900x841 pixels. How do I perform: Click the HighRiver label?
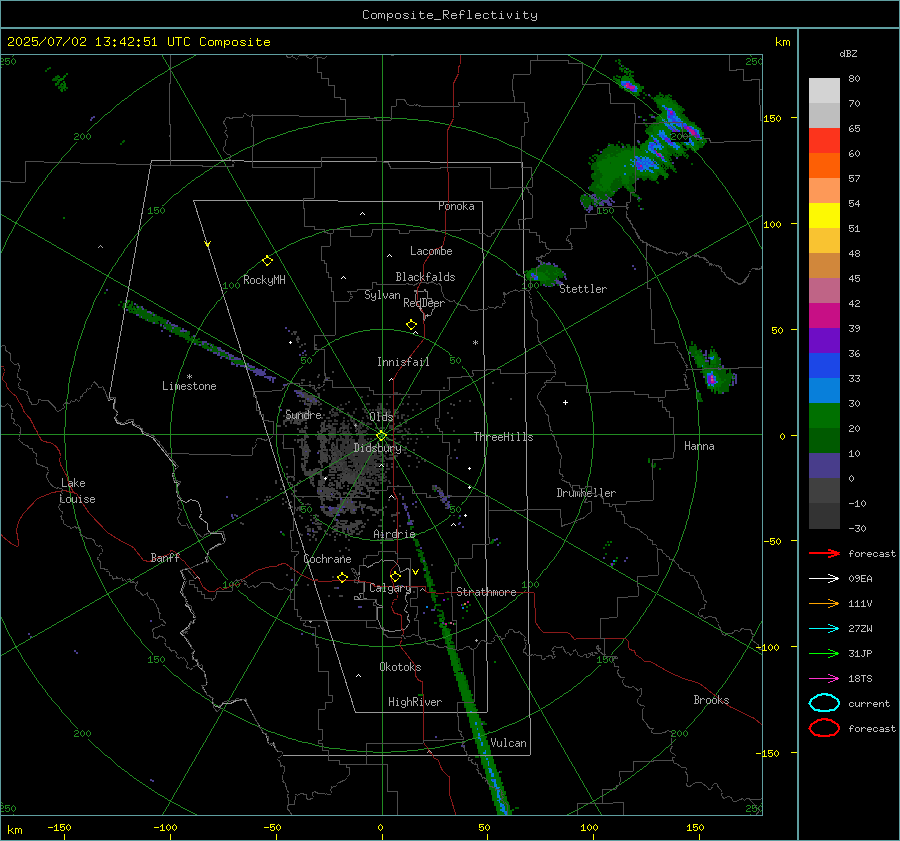pyautogui.click(x=415, y=702)
